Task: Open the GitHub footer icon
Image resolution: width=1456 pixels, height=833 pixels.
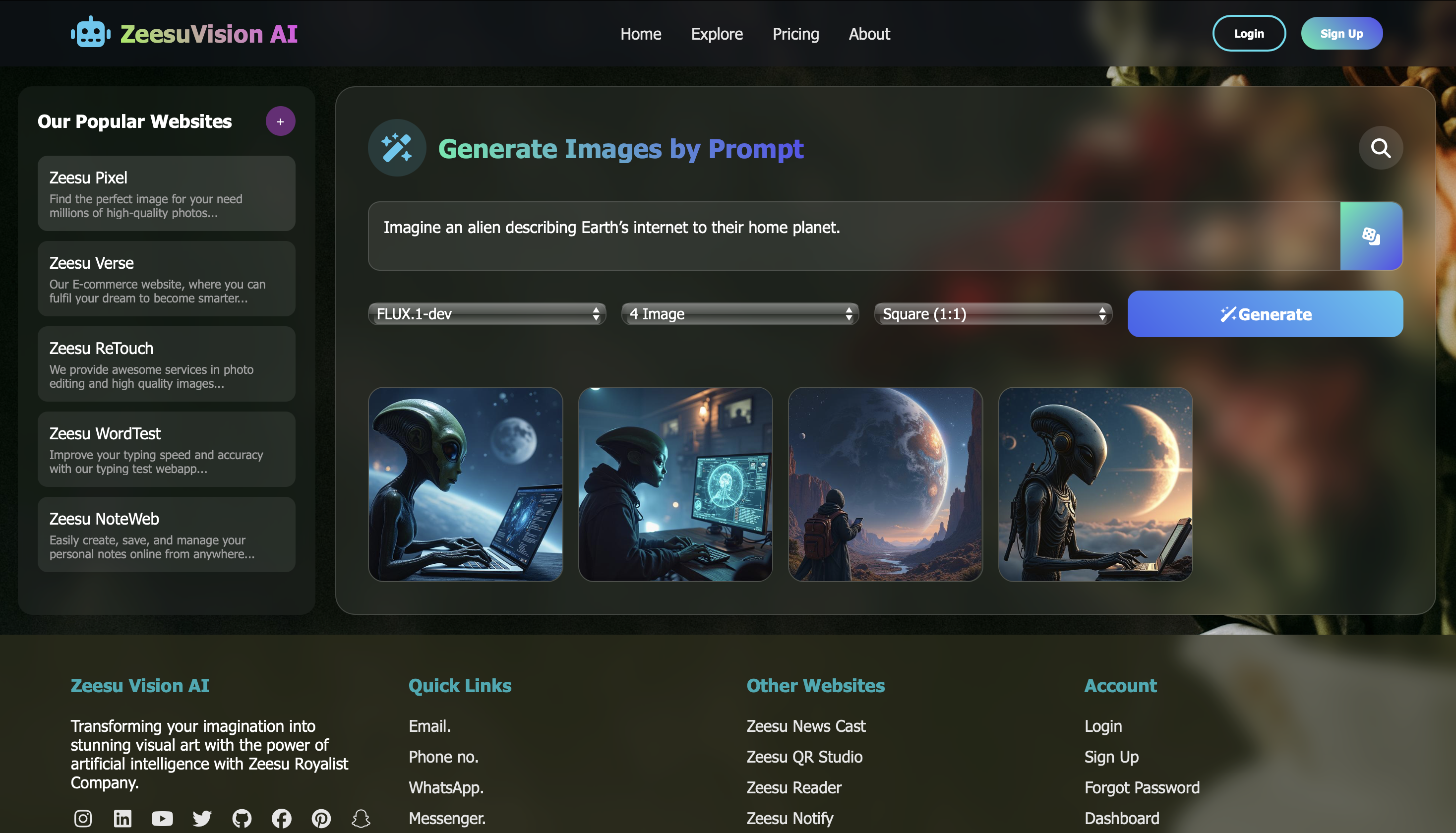Action: coord(242,819)
